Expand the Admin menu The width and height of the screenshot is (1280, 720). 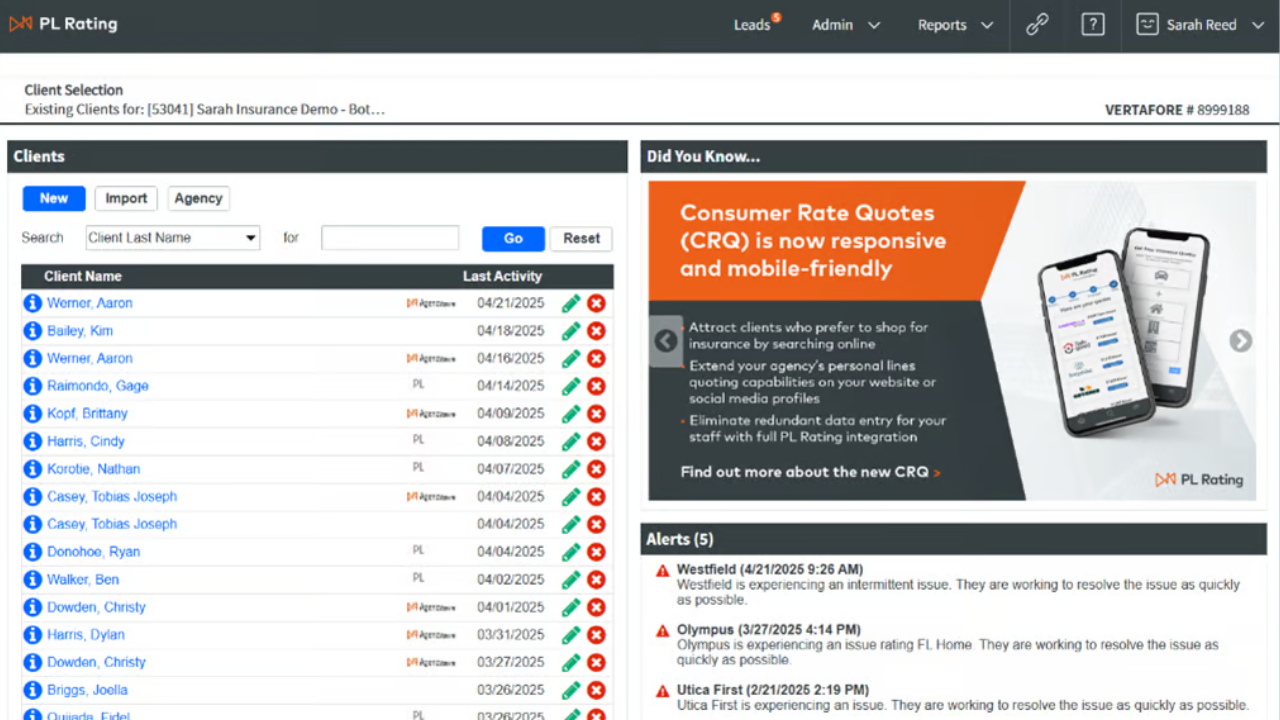coord(846,25)
